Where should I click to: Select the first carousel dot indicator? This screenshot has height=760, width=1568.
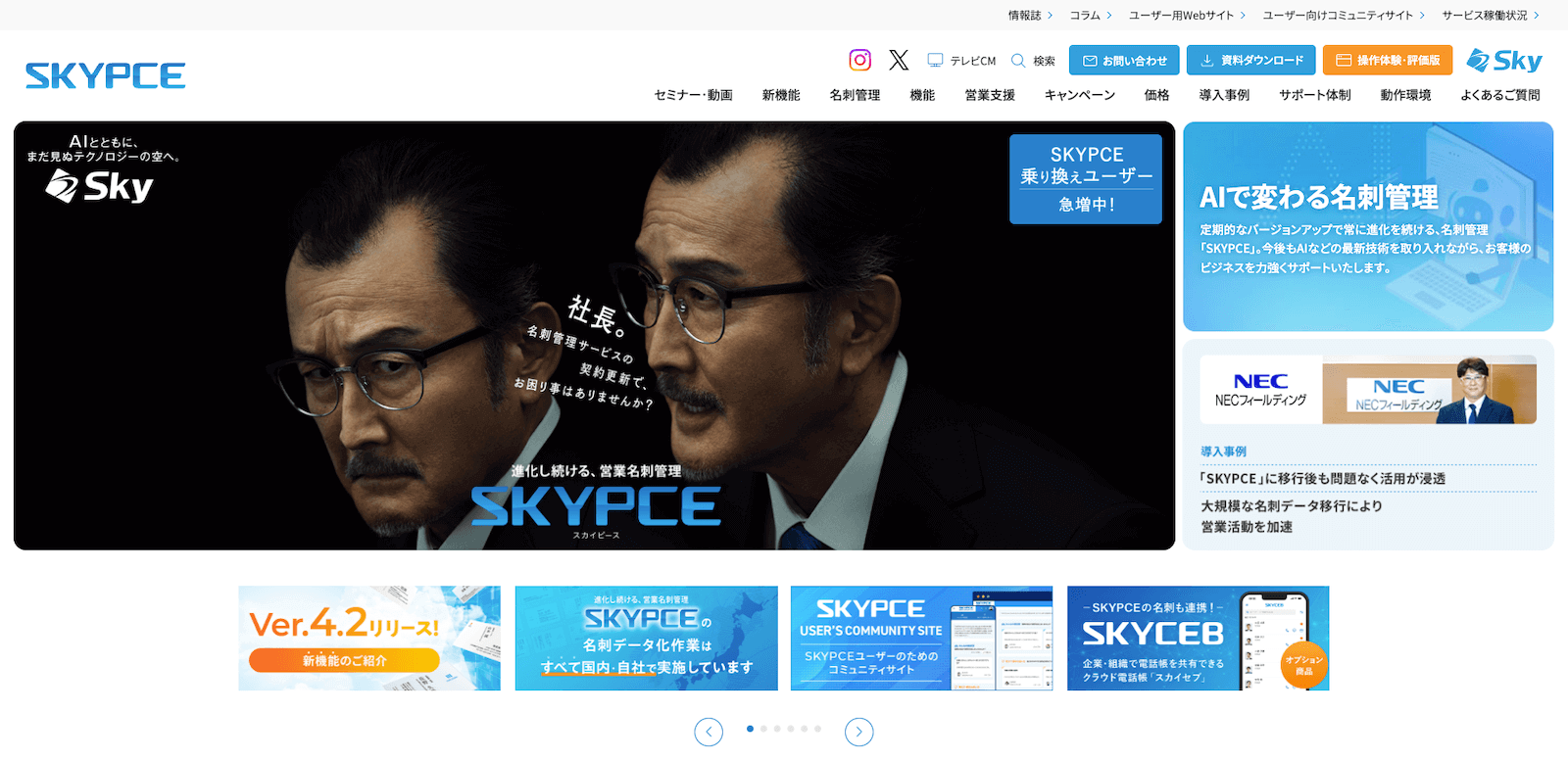[x=751, y=729]
